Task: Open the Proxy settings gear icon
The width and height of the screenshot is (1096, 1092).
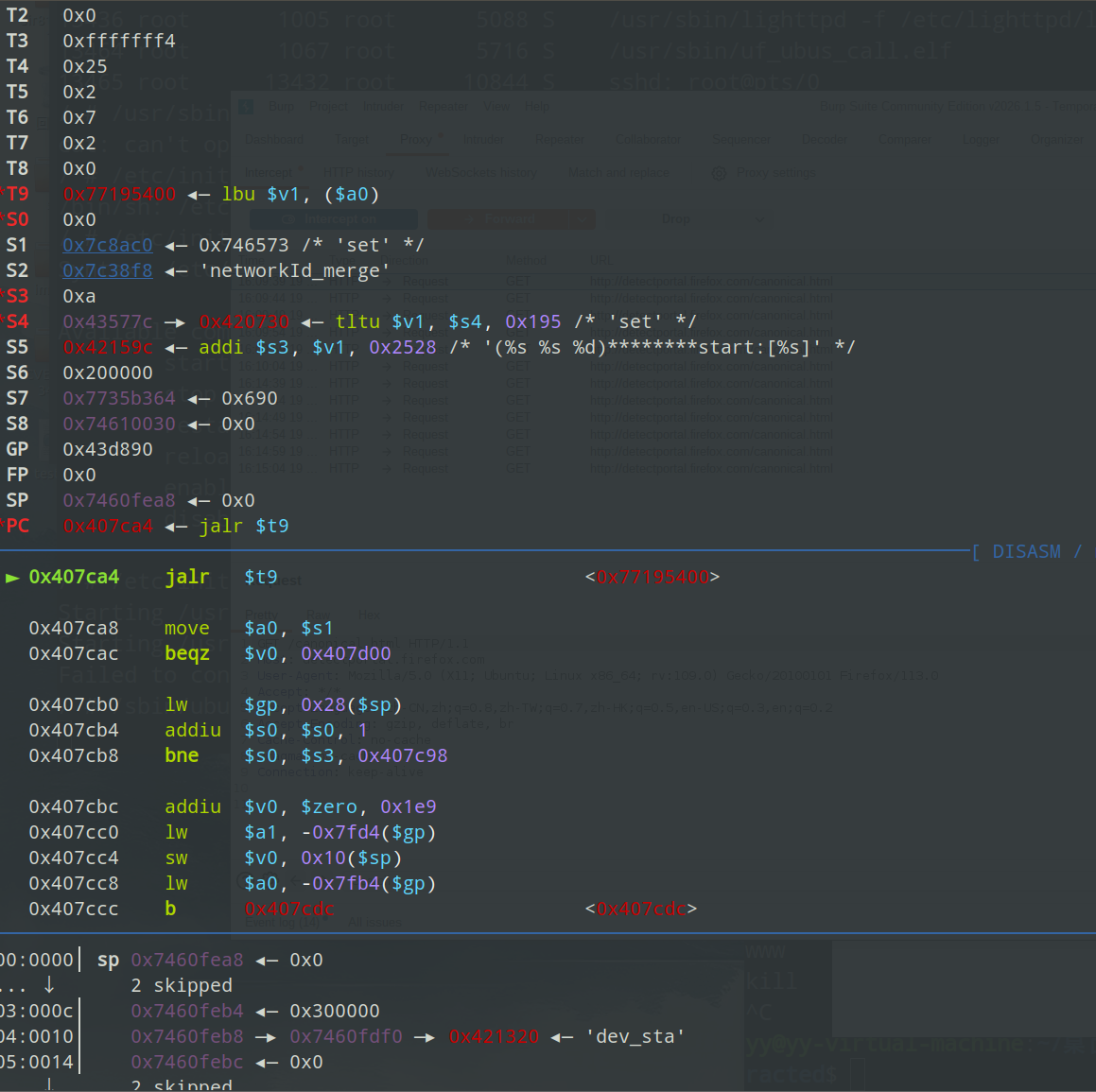Action: click(719, 173)
